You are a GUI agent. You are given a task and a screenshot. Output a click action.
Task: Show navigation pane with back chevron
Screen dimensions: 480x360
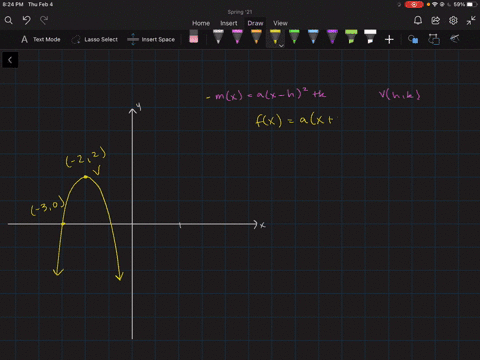(x=10, y=60)
